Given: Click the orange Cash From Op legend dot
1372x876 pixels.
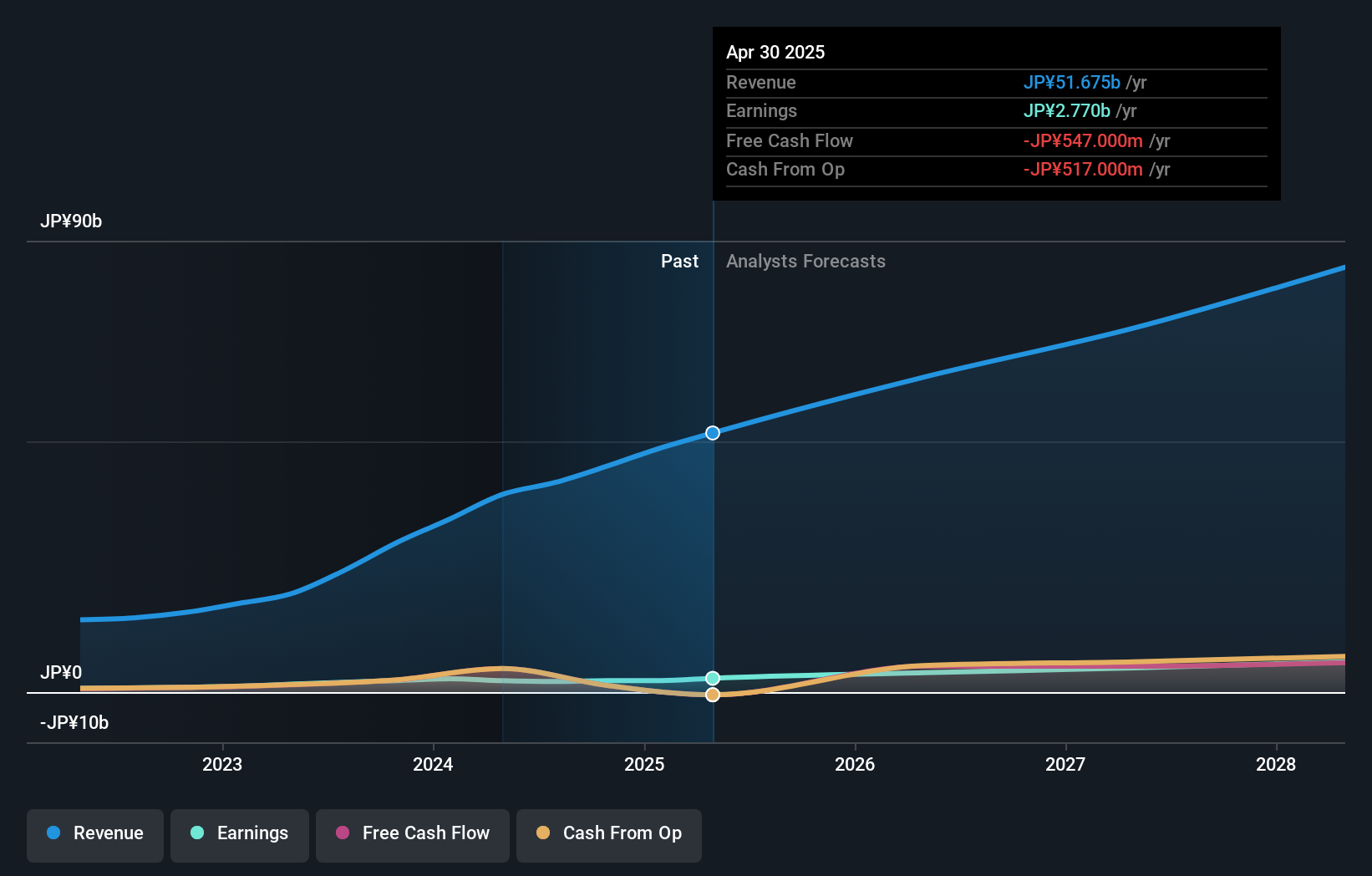Looking at the screenshot, I should point(543,833).
